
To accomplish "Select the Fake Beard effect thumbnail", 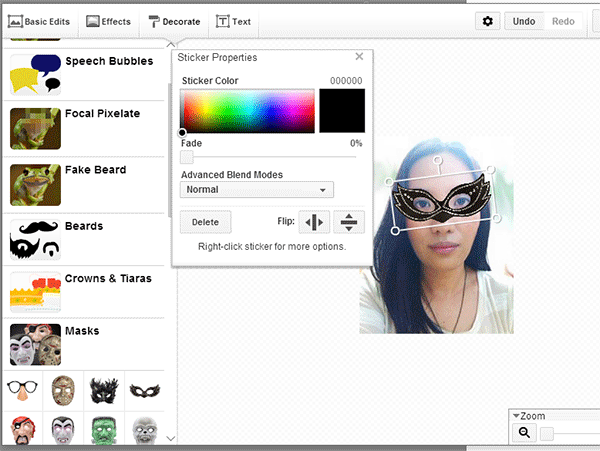I will [x=35, y=185].
